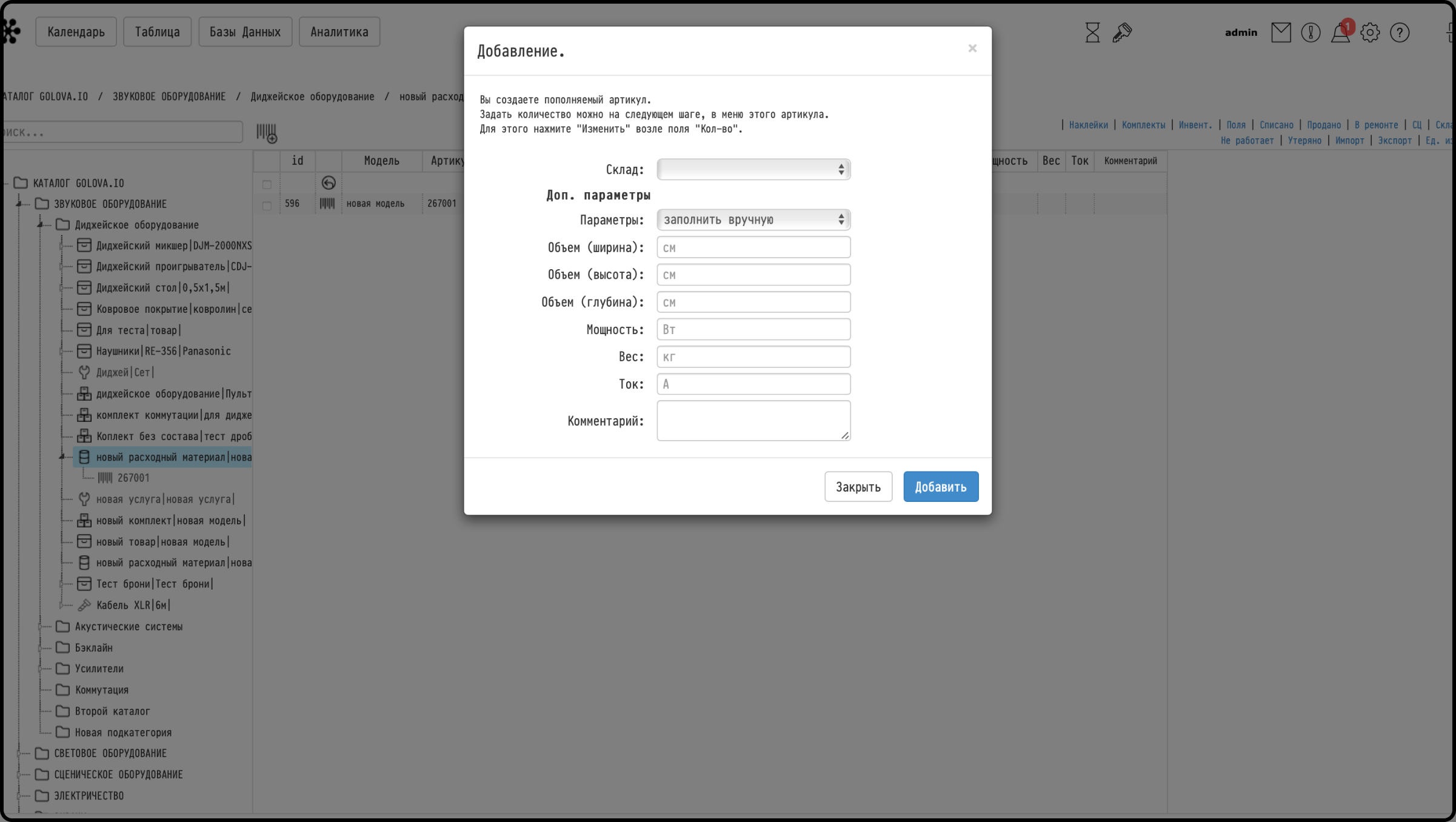Click the Комментарий text area
The width and height of the screenshot is (1456, 822).
click(x=753, y=421)
